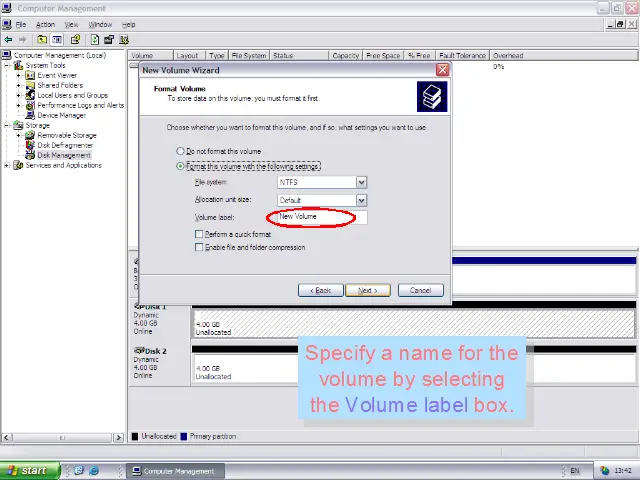
Task: Open the Allocation unit size dropdown
Action: [x=361, y=200]
